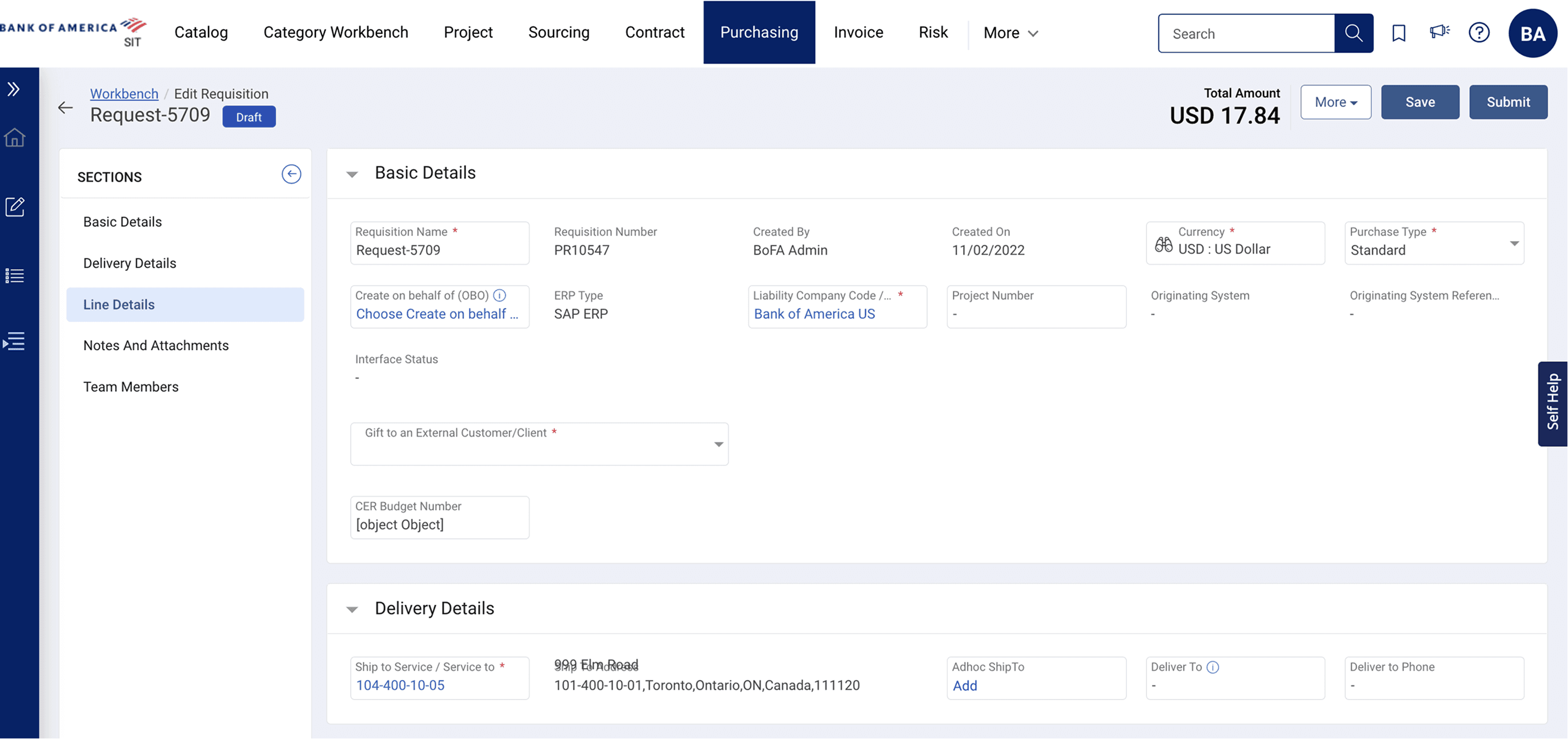Click the Currency binoculars lookup icon
This screenshot has height=739, width=1568.
(1163, 244)
